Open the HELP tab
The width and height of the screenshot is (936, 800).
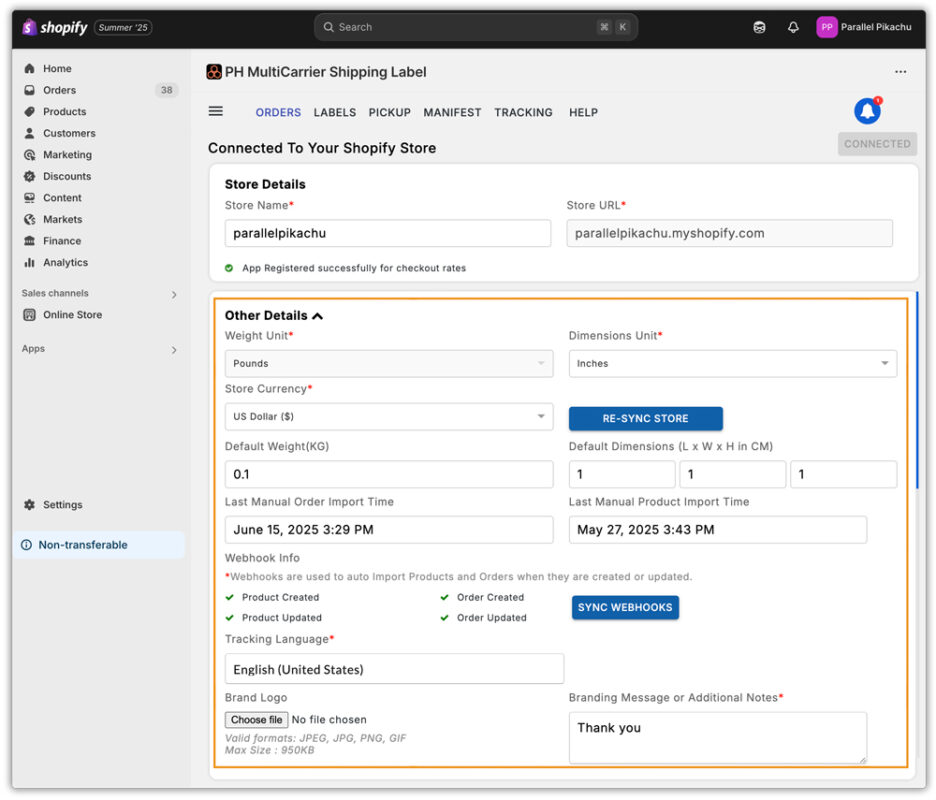point(583,112)
